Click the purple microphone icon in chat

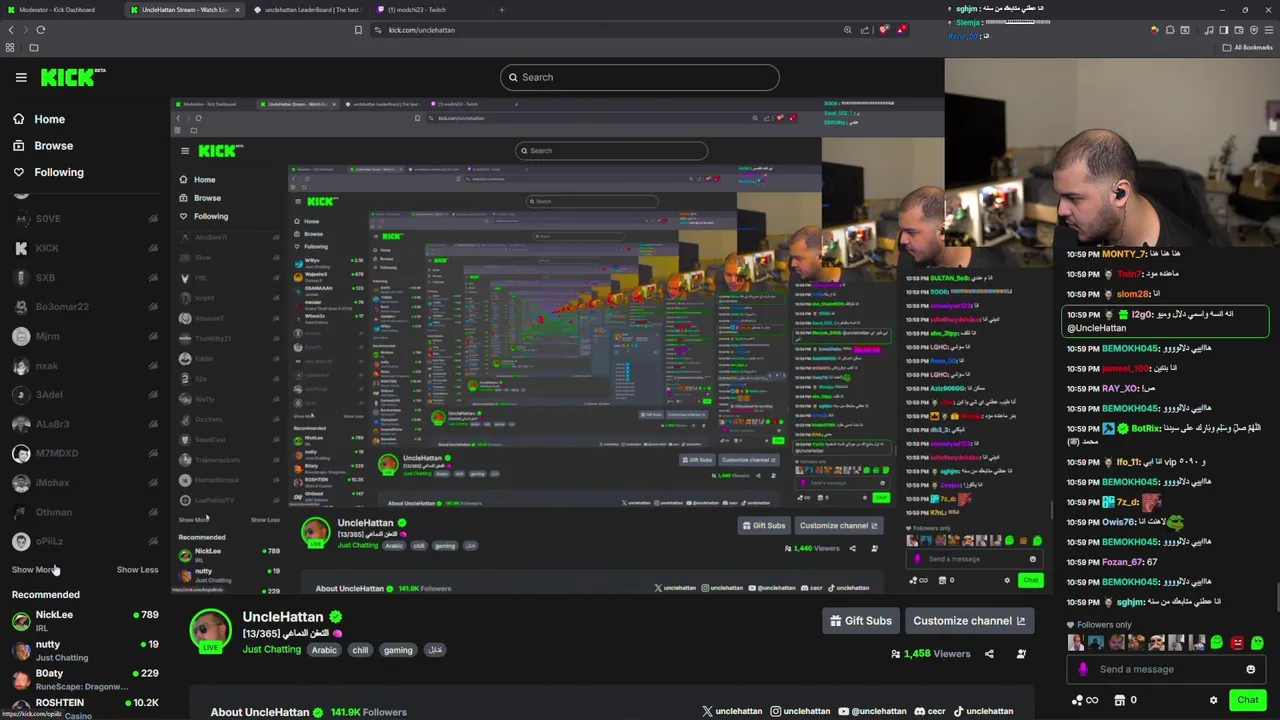coord(1083,670)
